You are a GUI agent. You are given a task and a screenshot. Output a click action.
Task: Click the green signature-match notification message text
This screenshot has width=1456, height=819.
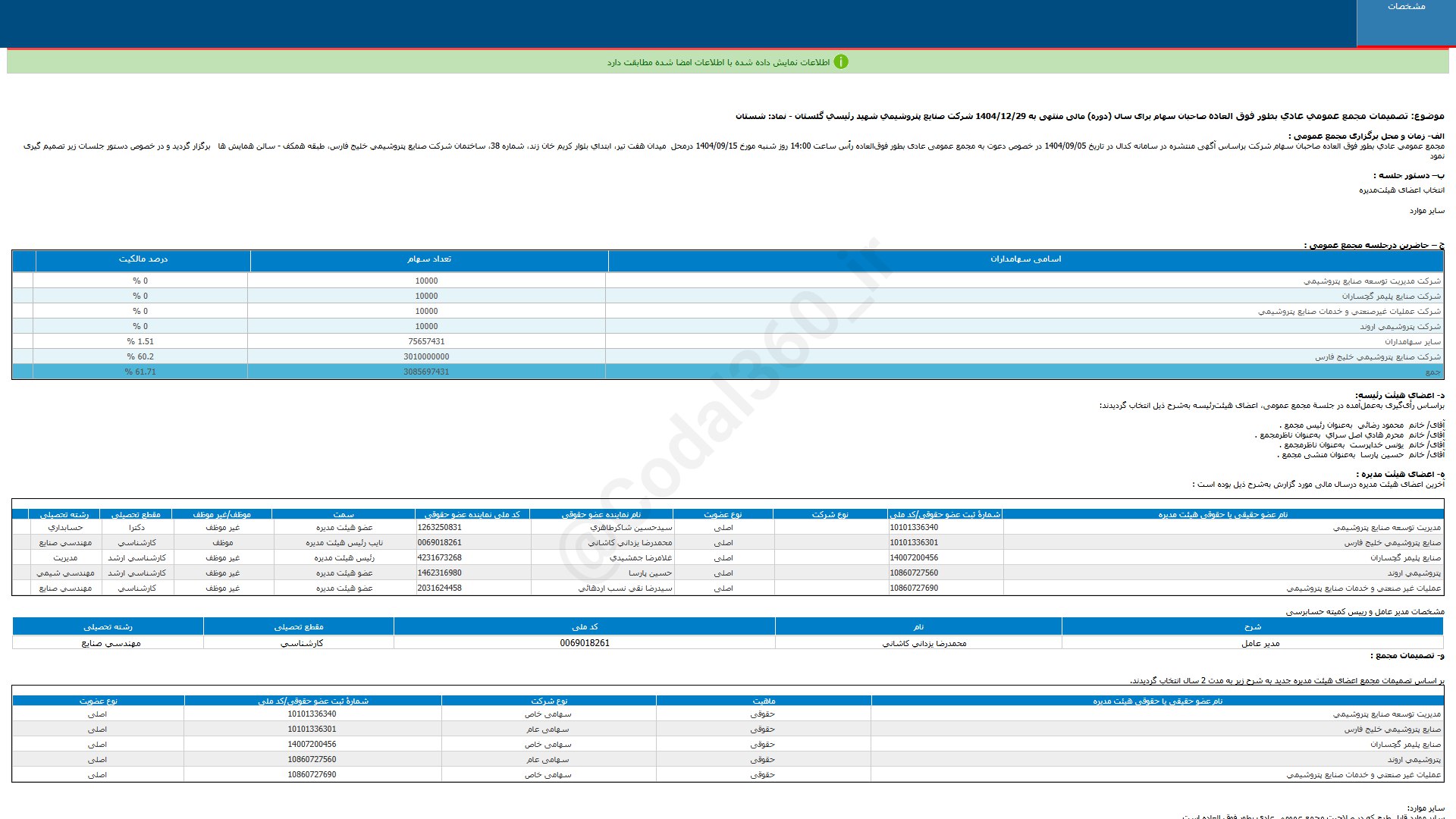[718, 62]
